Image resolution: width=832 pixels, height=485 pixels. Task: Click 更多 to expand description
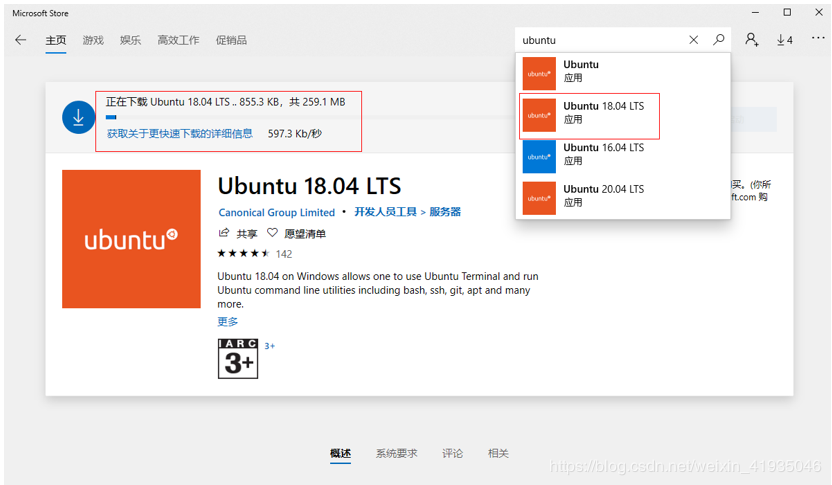pyautogui.click(x=228, y=322)
